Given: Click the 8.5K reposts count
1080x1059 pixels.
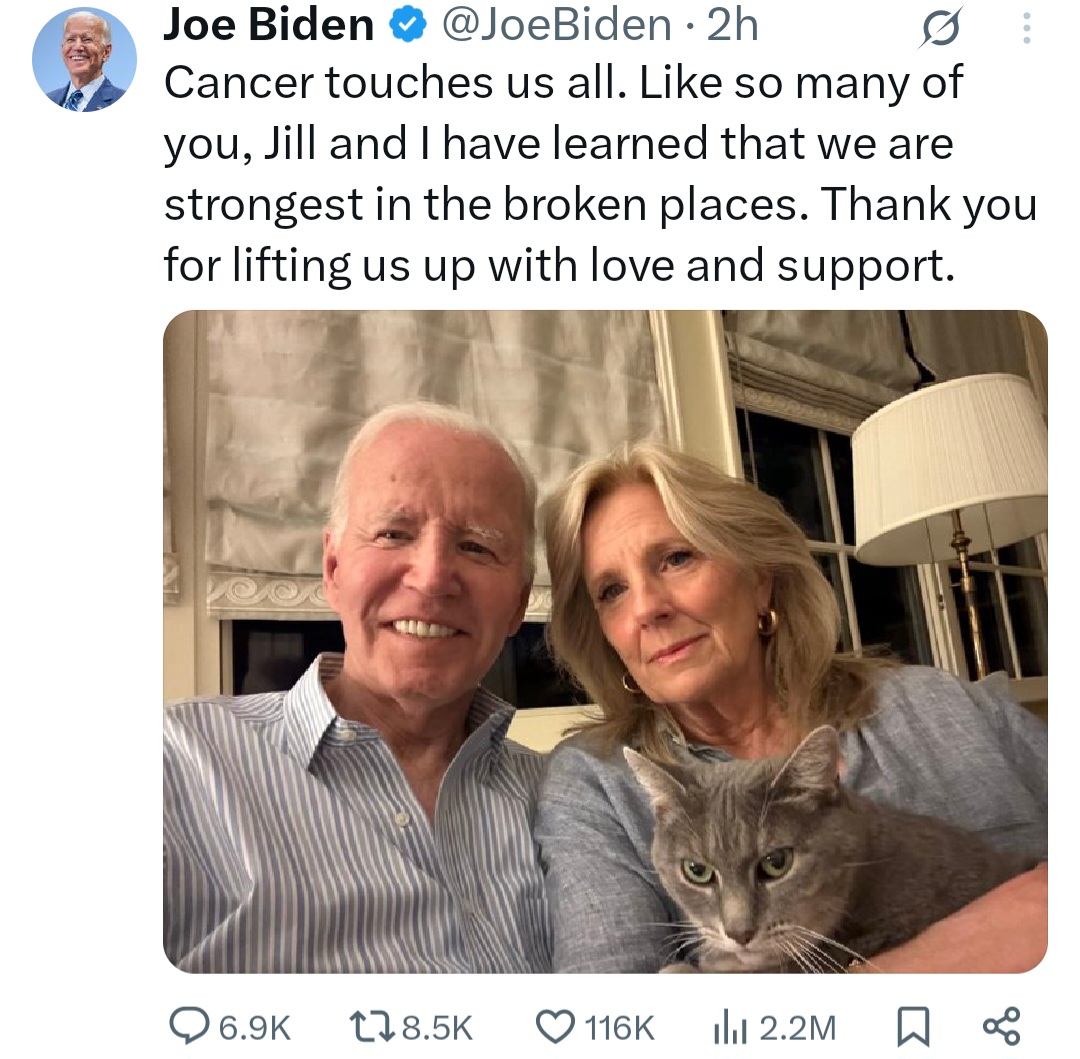Looking at the screenshot, I should pyautogui.click(x=436, y=1027).
